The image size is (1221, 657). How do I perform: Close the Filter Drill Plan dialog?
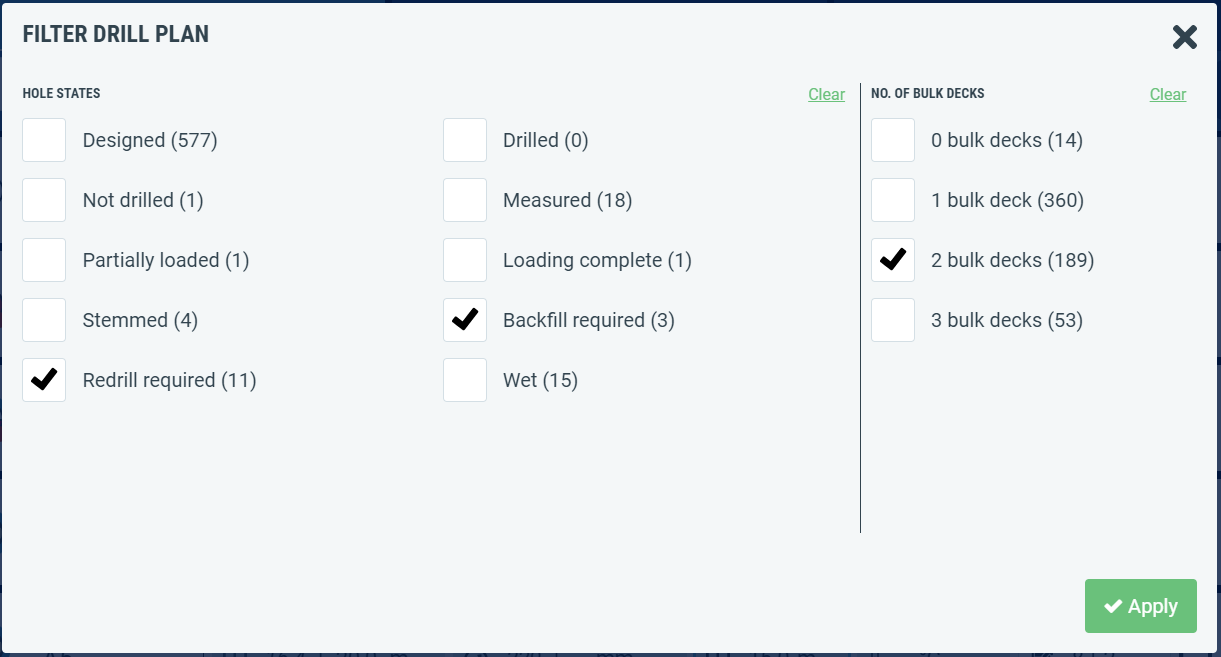click(1185, 37)
